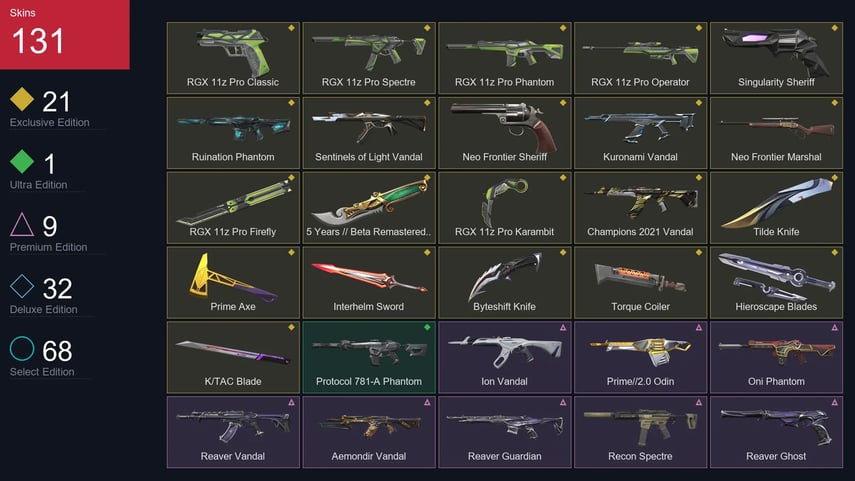Click the pink Premium Edition triangle icon
This screenshot has height=481, width=855.
point(22,224)
